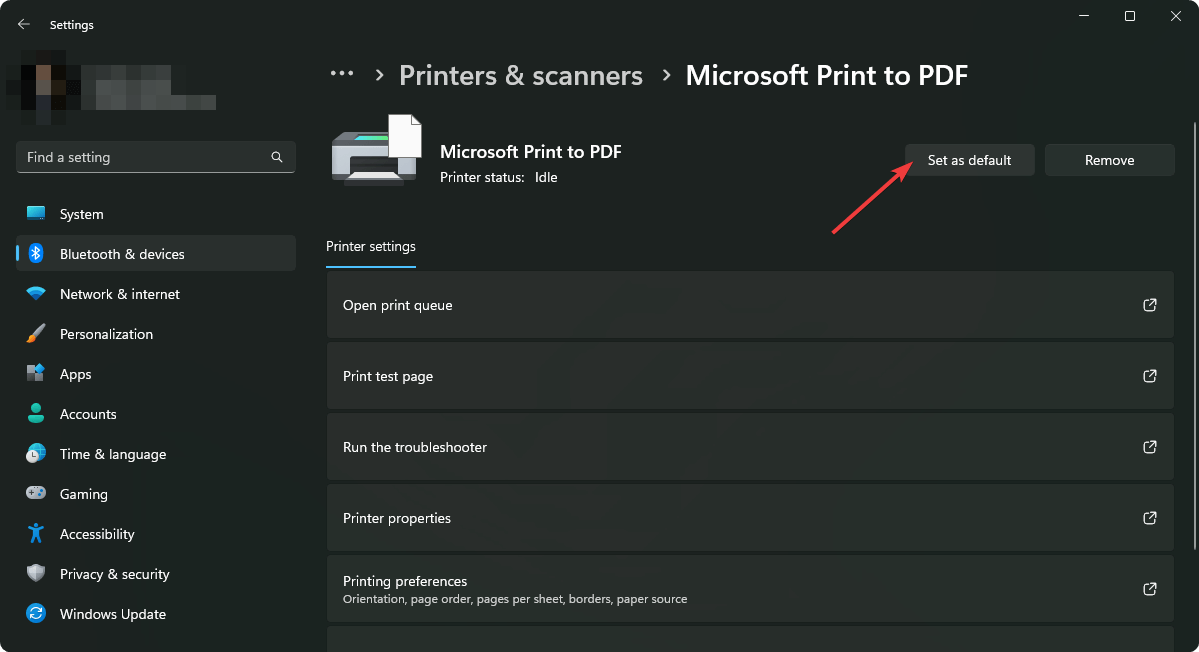Click the Network wifi icon
Image resolution: width=1199 pixels, height=652 pixels.
(36, 294)
